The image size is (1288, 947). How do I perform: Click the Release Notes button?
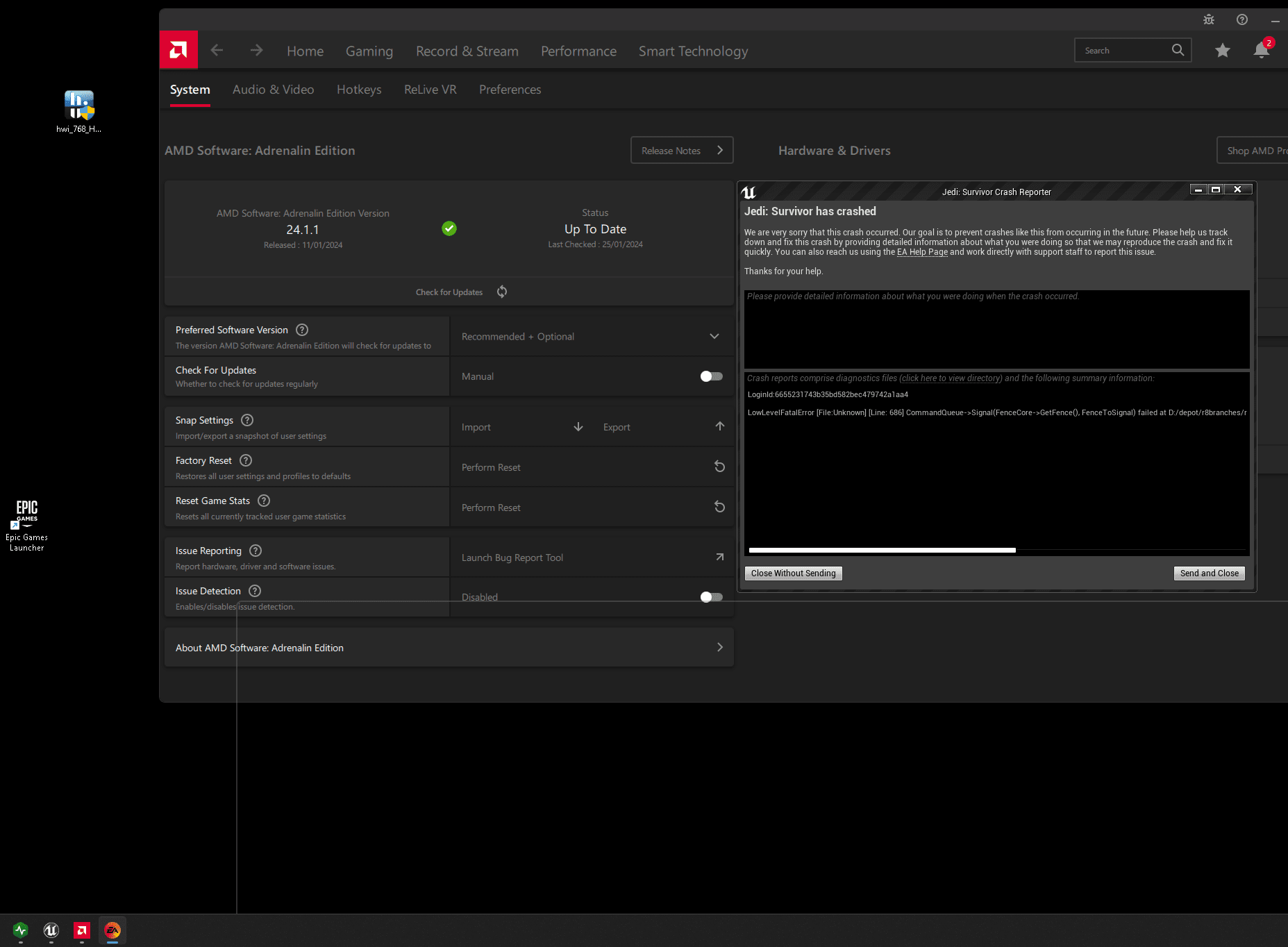click(x=682, y=150)
